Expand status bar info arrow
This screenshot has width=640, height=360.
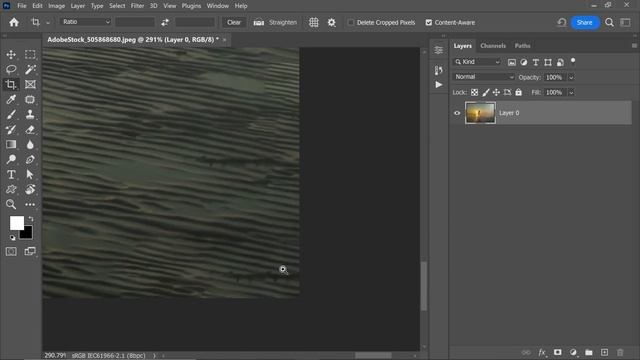(155, 356)
